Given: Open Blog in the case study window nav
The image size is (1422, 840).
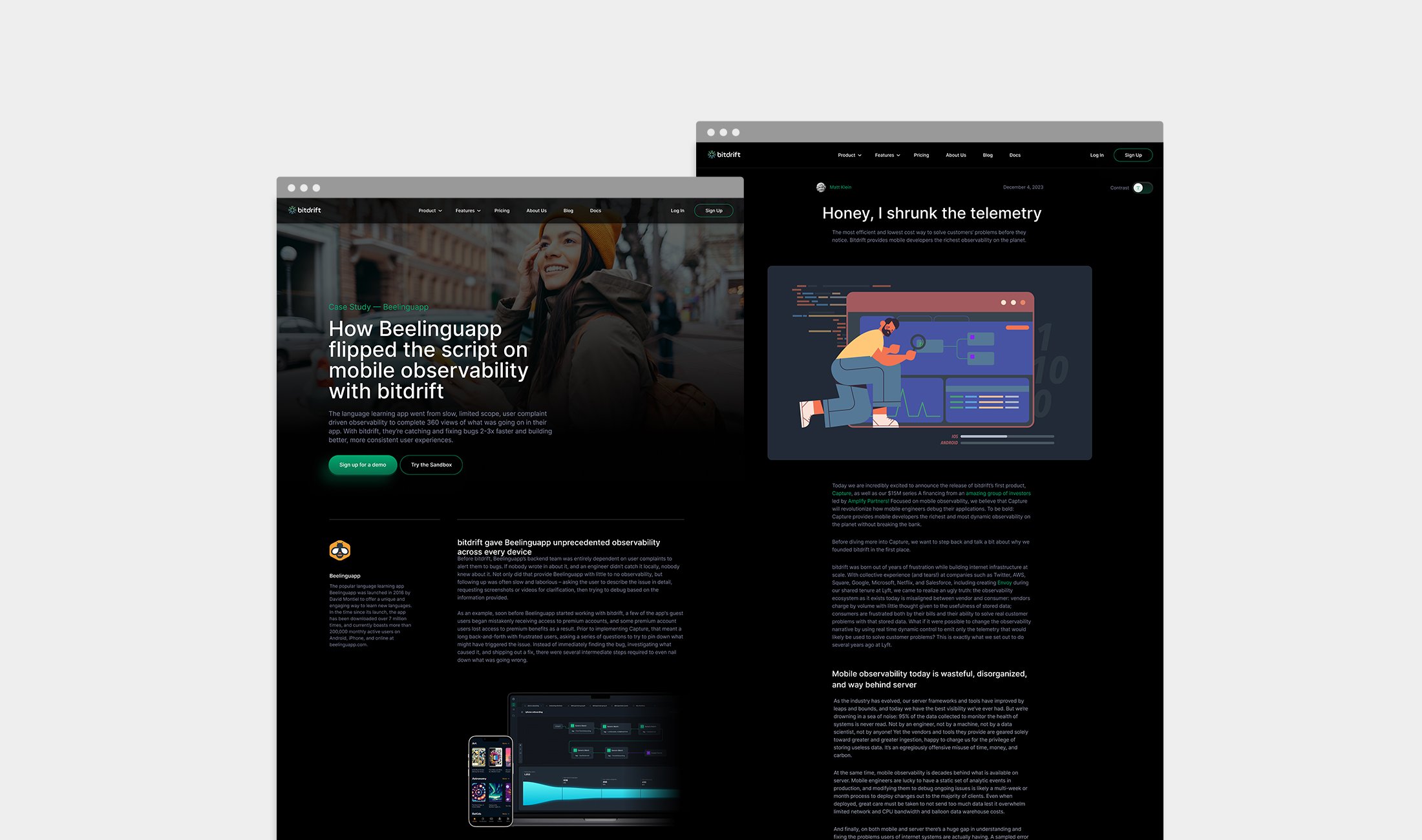Looking at the screenshot, I should pos(568,211).
